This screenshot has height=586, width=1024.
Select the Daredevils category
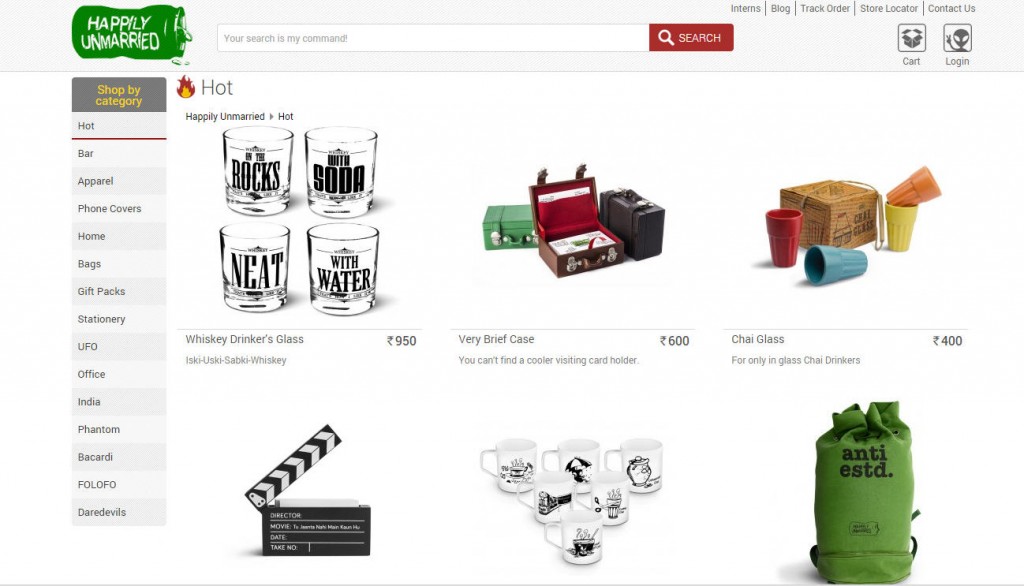[119, 512]
